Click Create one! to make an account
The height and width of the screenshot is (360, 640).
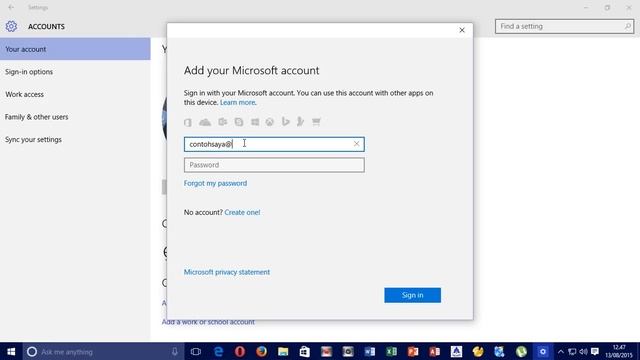point(242,212)
